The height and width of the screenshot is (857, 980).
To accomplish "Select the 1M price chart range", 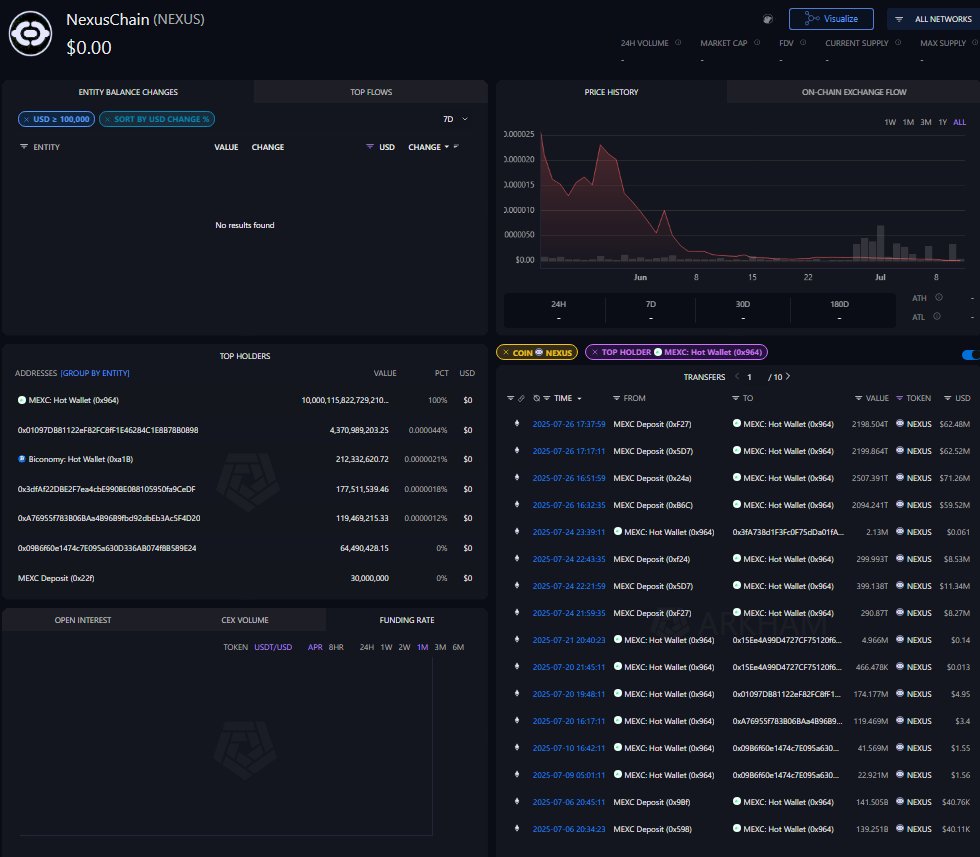I will click(908, 122).
